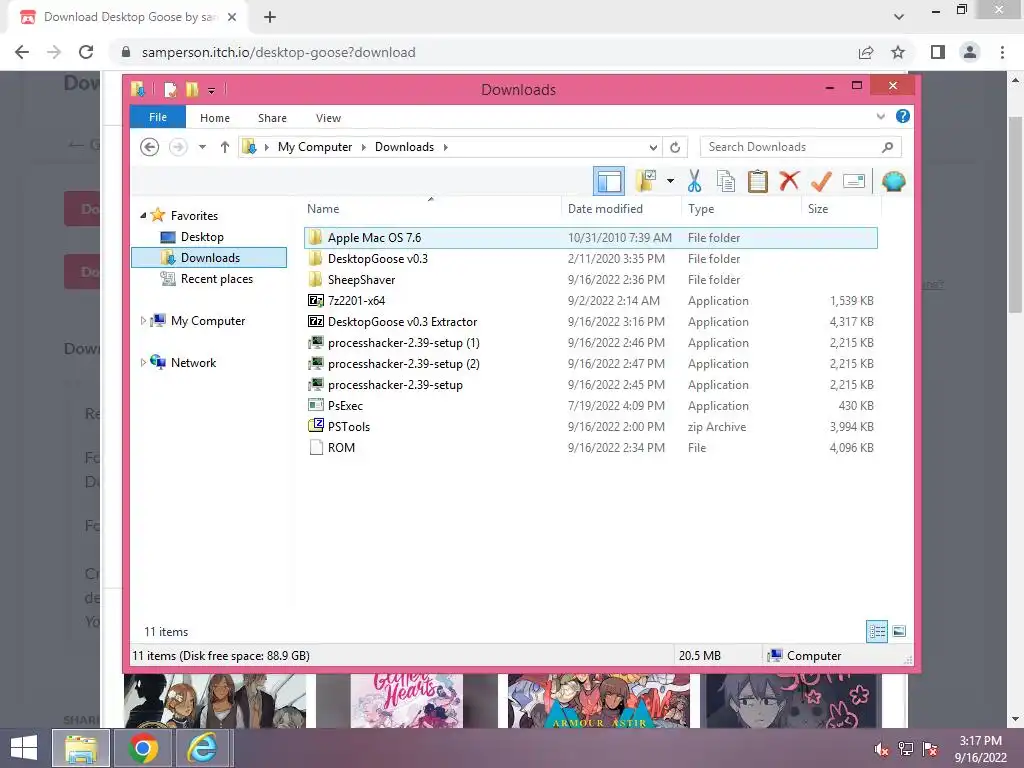Expand the ribbon with chevron arrow

[880, 117]
